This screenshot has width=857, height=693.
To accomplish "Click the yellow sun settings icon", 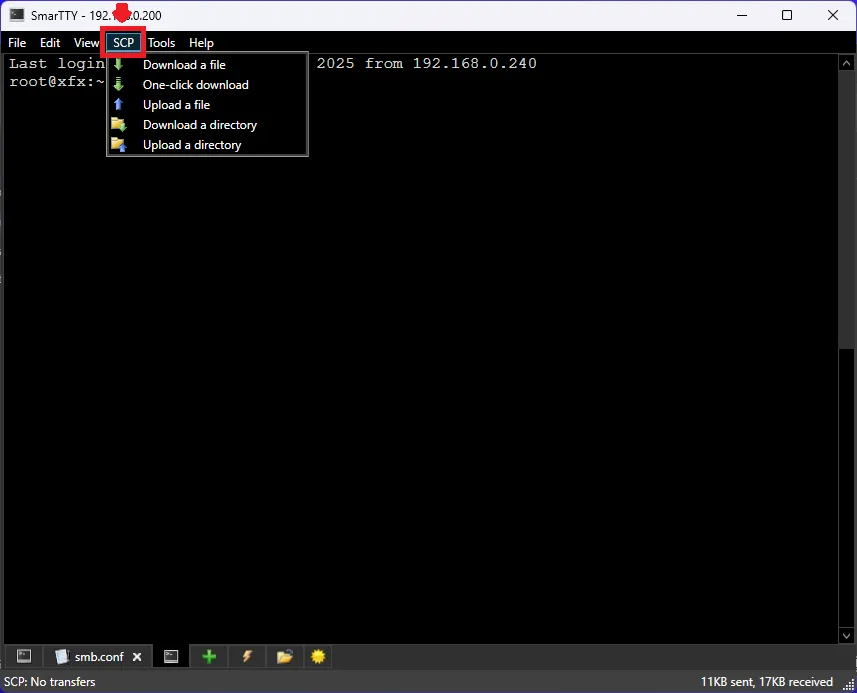I will tap(318, 657).
